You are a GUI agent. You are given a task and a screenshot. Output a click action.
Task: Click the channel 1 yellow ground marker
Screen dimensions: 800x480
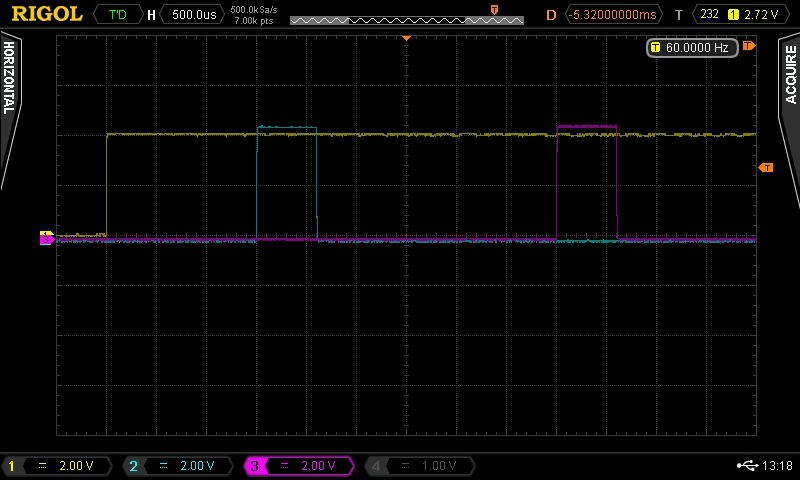click(45, 235)
